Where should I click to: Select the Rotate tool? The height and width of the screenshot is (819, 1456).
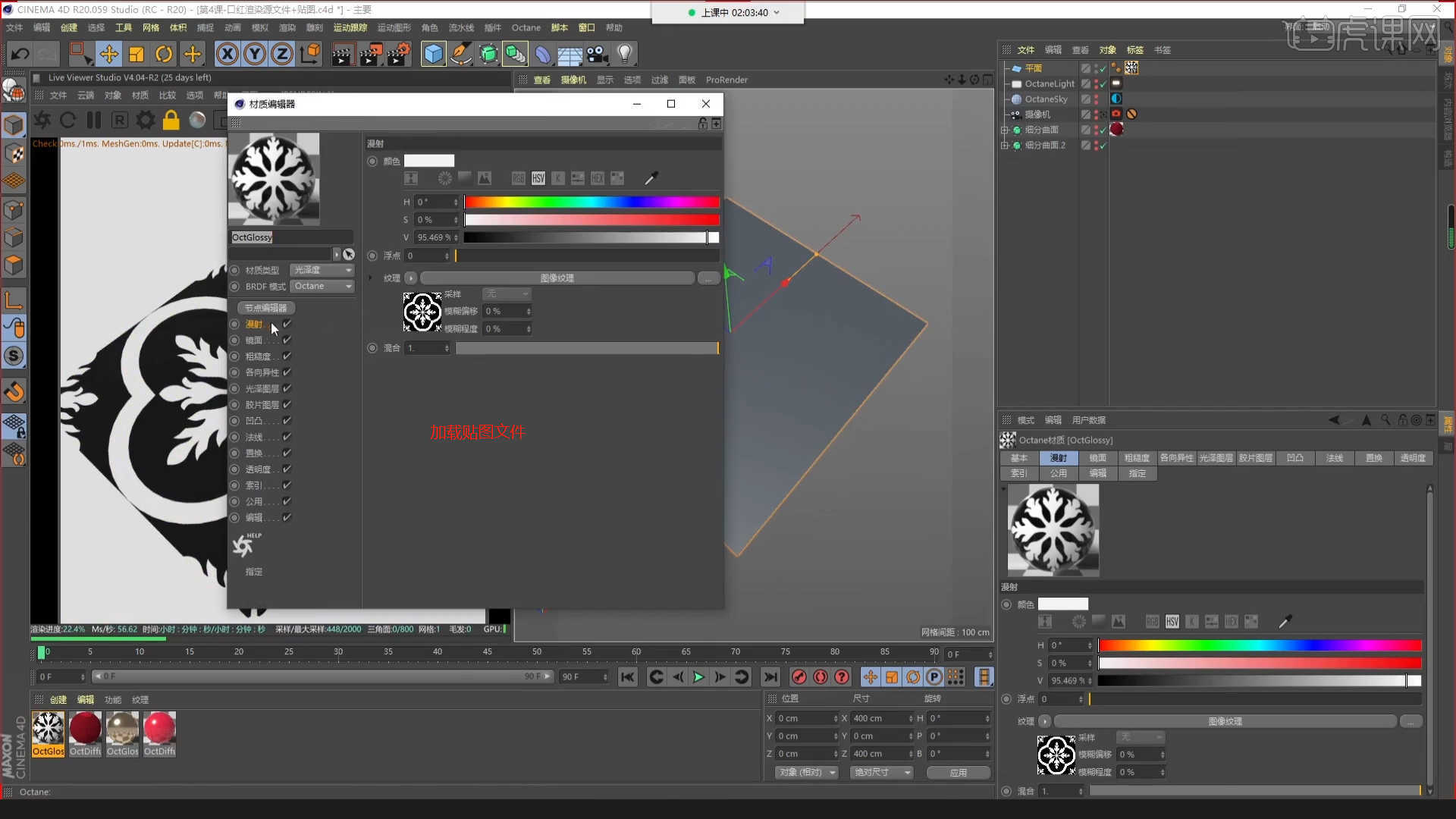coord(164,54)
